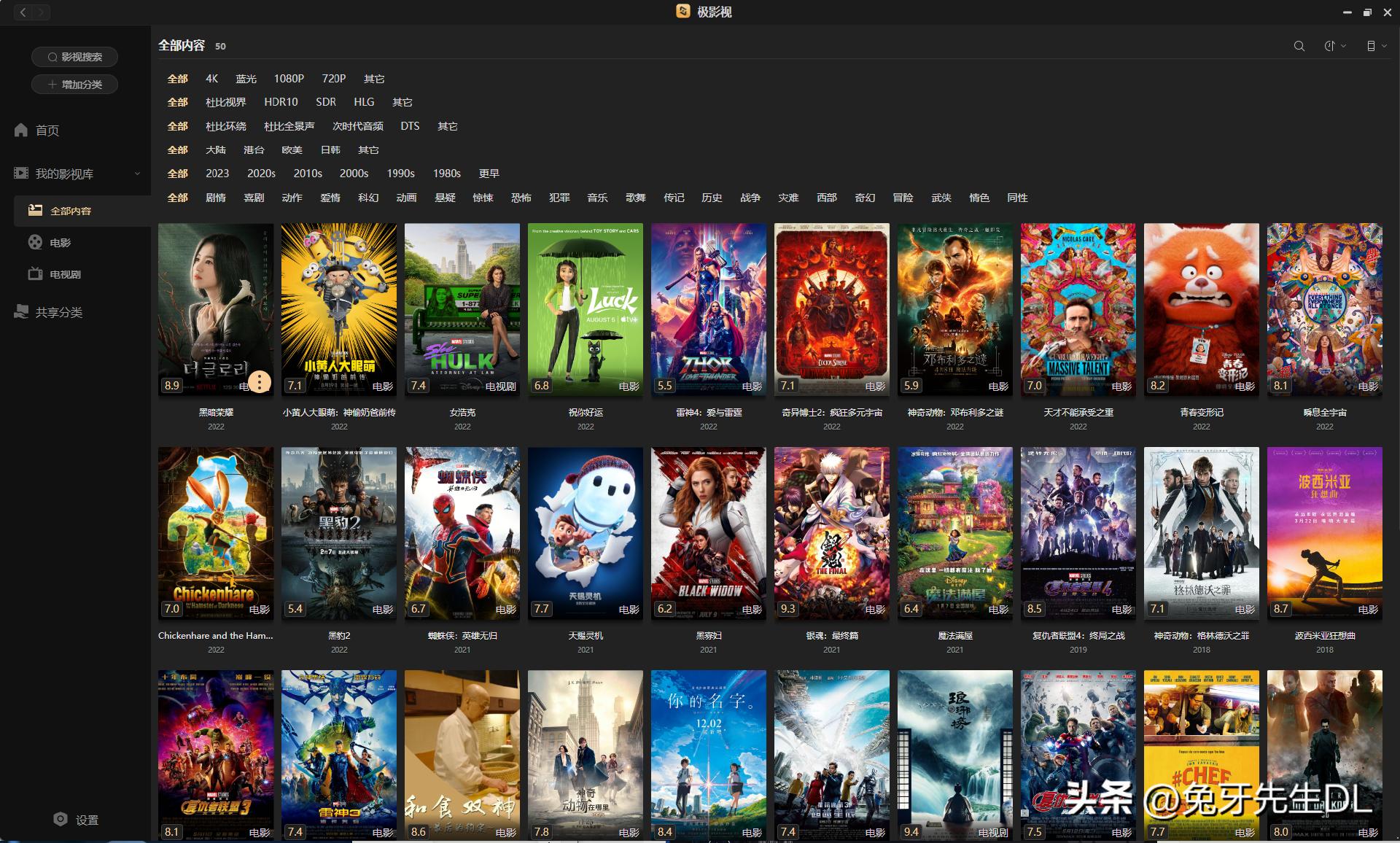Image resolution: width=1400 pixels, height=843 pixels.
Task: Click the search magnifier icon top right
Action: 1299,46
